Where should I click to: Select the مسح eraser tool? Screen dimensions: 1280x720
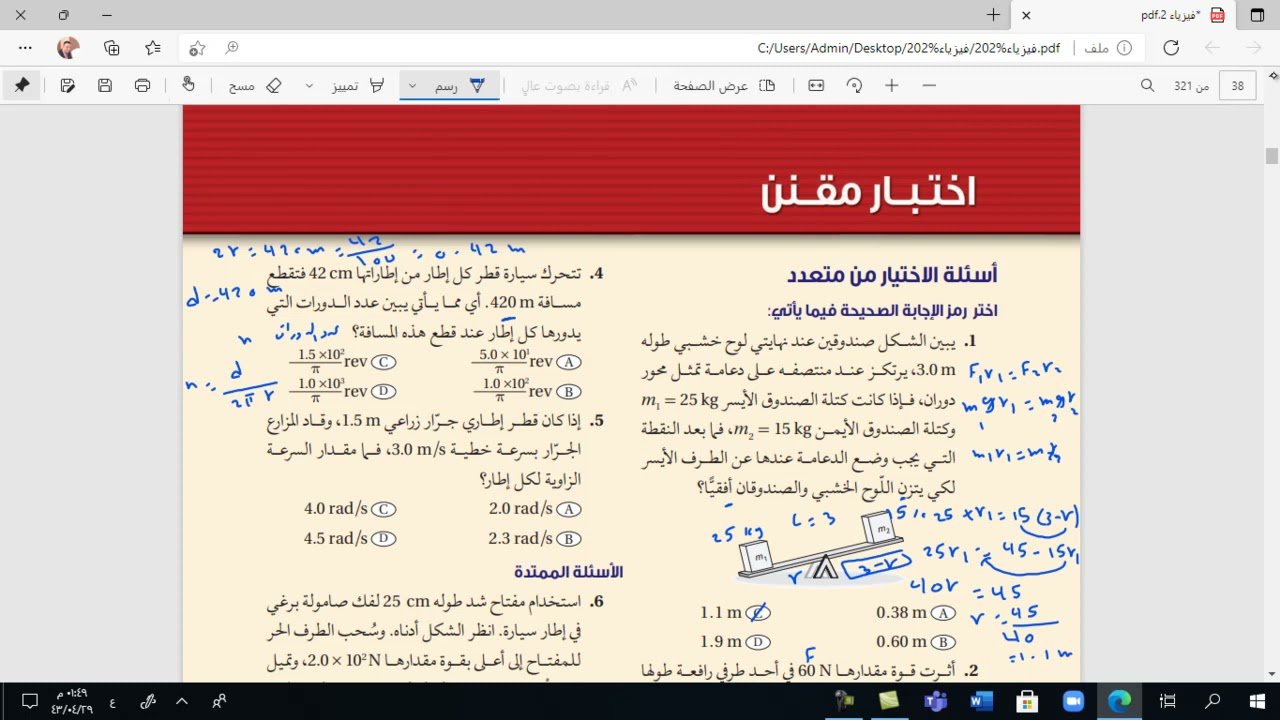[255, 86]
